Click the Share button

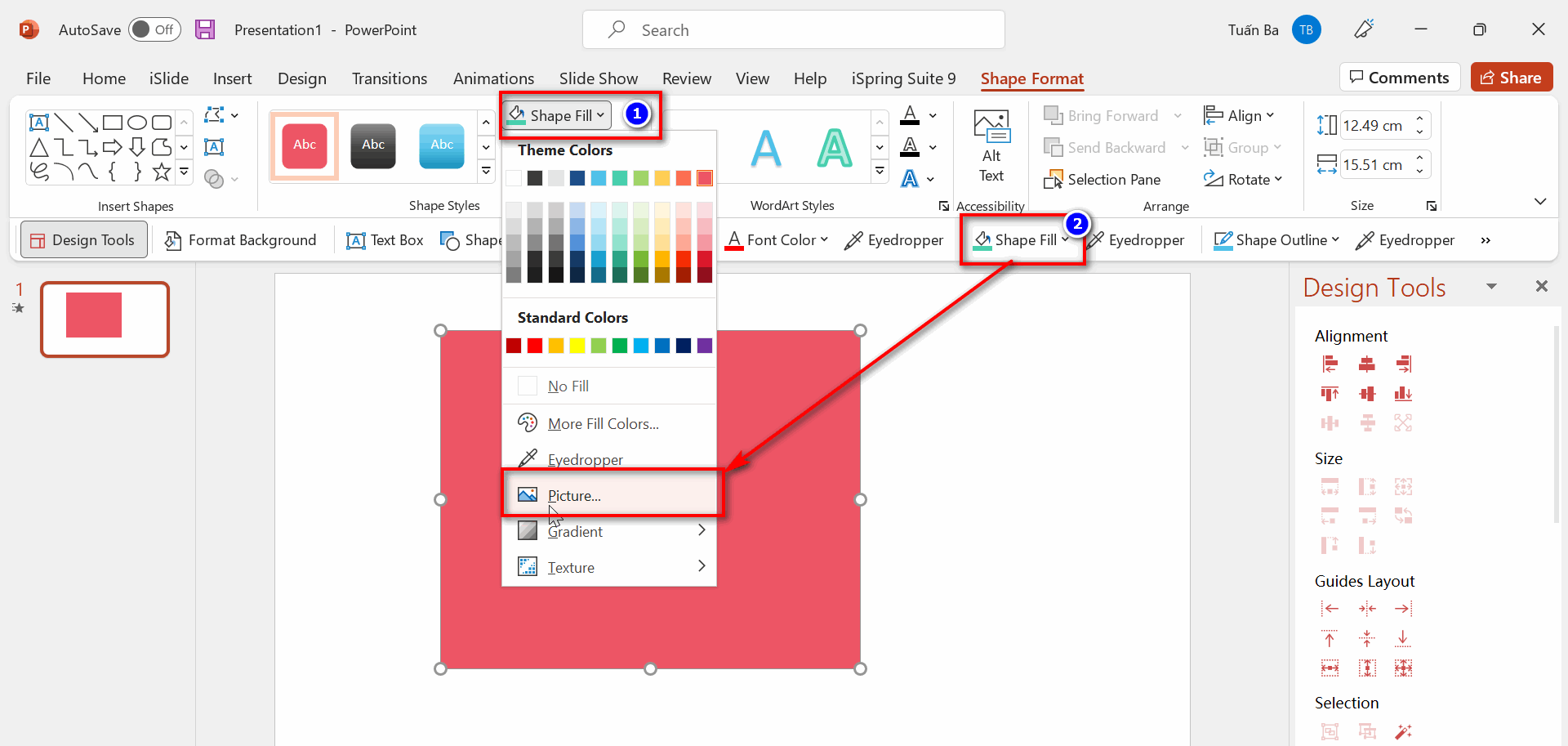point(1512,78)
